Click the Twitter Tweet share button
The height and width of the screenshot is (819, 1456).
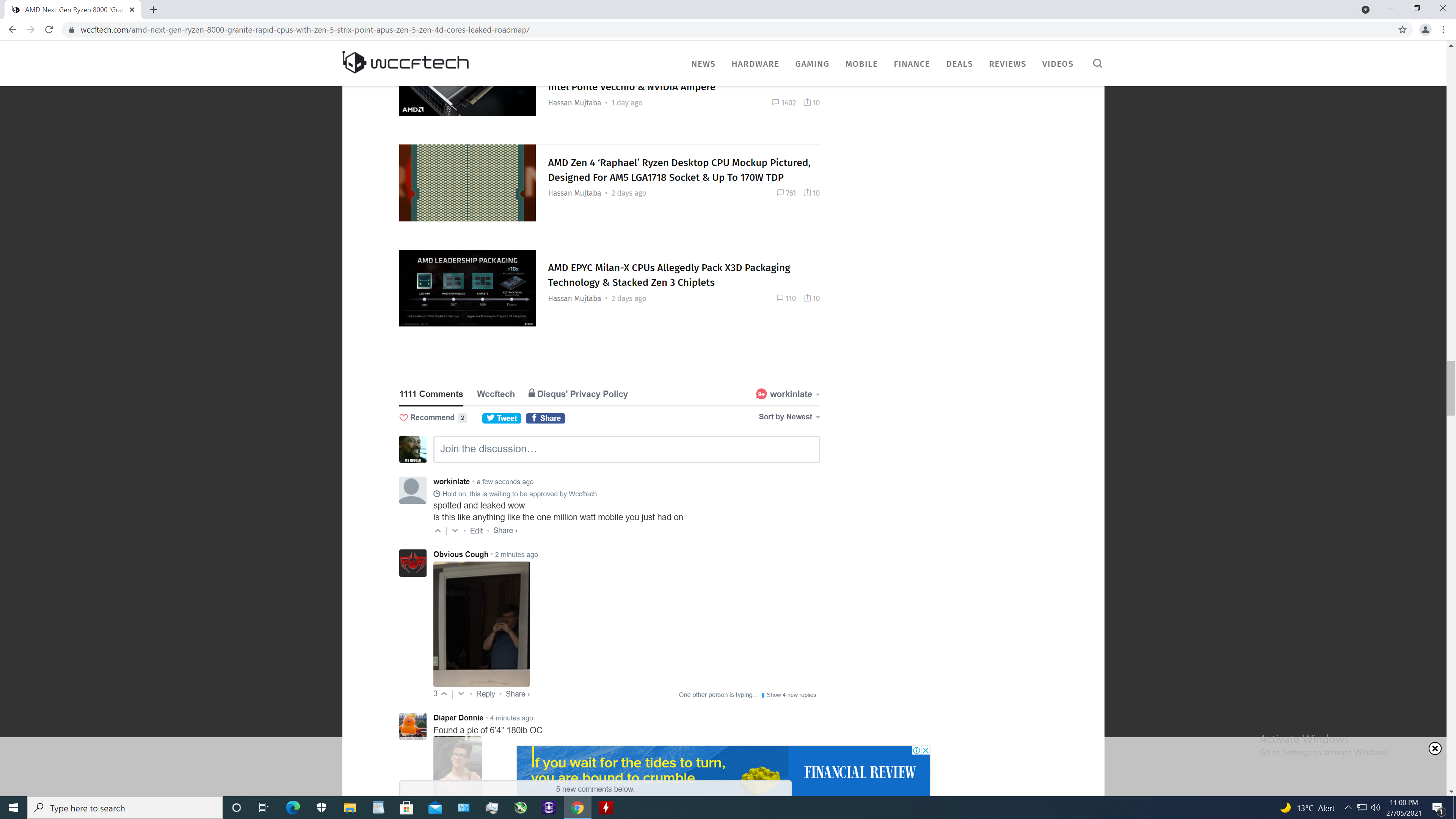501,418
